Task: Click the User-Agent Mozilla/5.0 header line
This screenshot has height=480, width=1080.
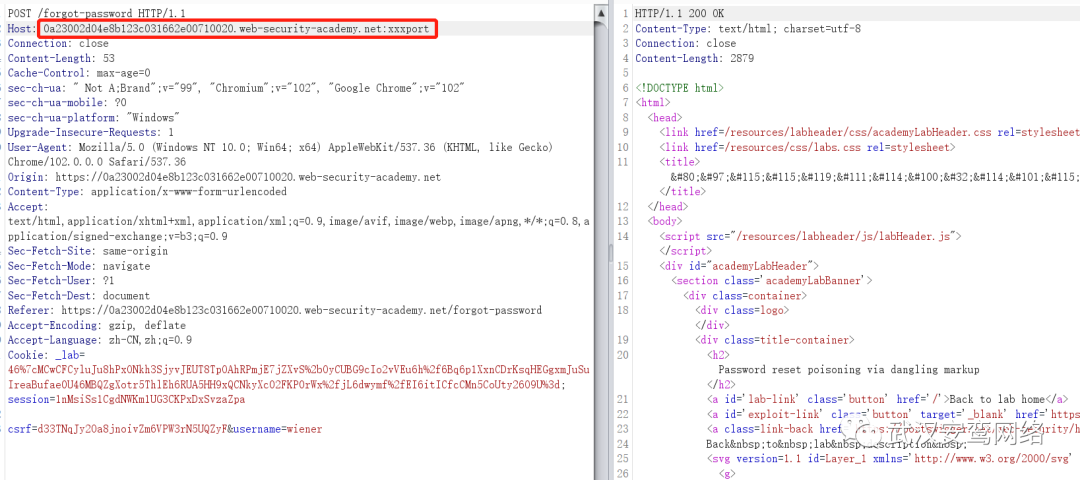Action: (281, 147)
